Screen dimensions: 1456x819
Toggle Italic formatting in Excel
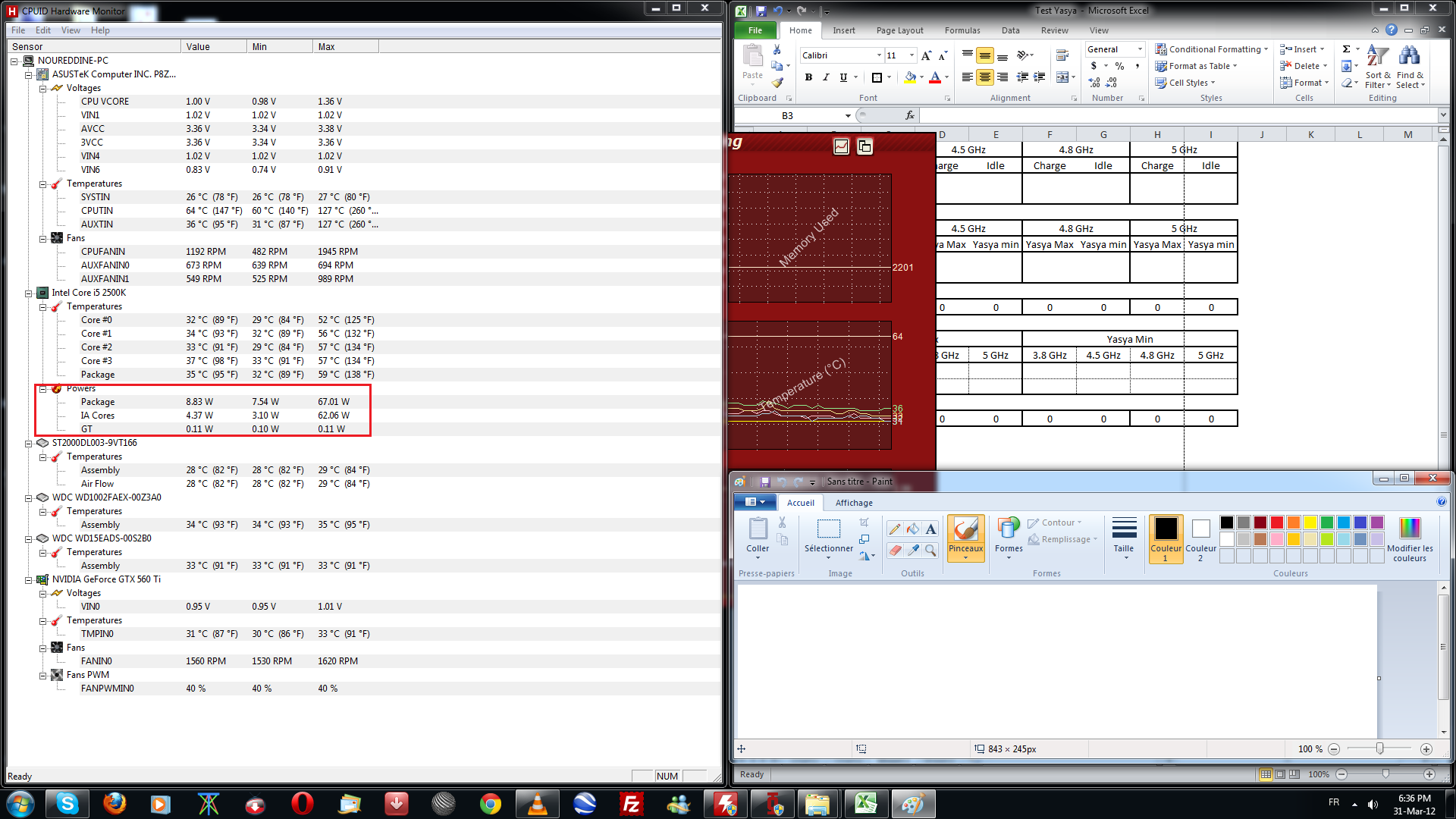coord(826,77)
